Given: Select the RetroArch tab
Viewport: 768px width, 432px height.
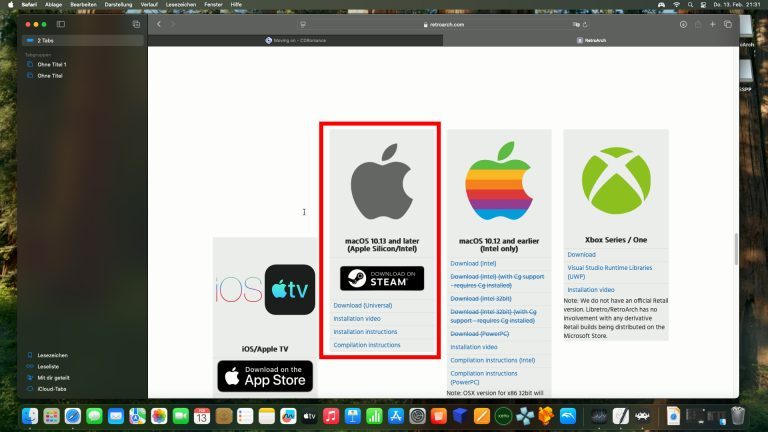Looking at the screenshot, I should (x=591, y=40).
